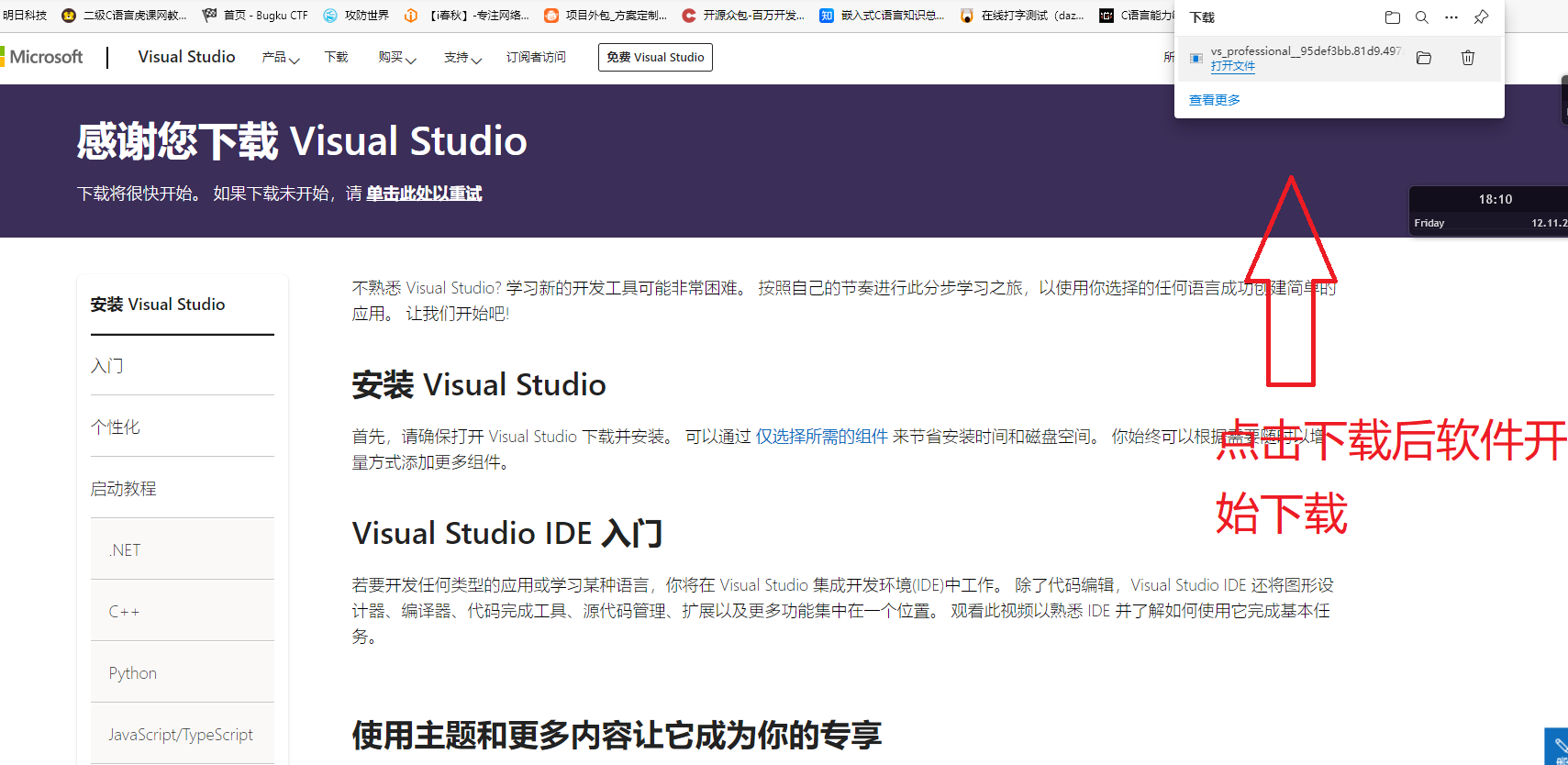1568x765 pixels.
Task: Open the 明日科技 bookmark
Action: pos(24,16)
